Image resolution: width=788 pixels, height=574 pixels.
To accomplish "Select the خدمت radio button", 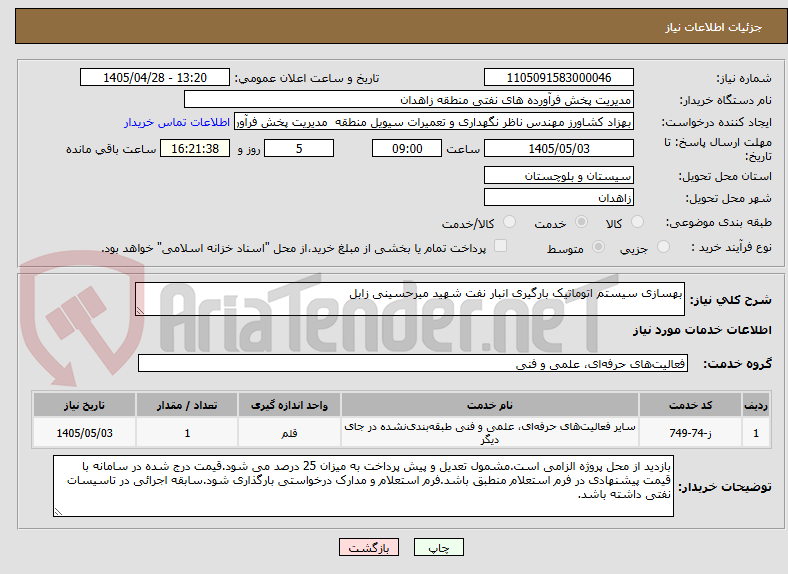I will 581,222.
